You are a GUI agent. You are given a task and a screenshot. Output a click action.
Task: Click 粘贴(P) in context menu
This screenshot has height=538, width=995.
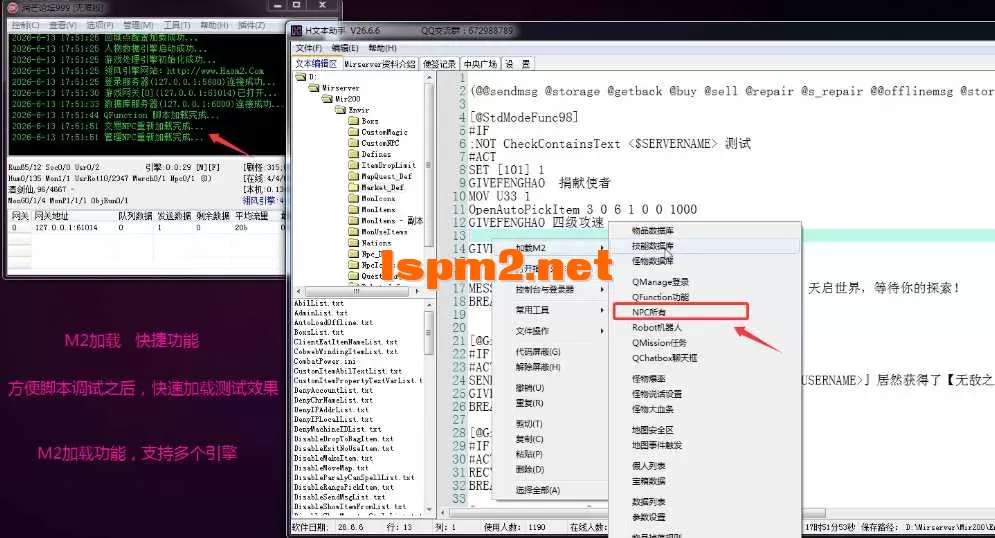(529, 454)
